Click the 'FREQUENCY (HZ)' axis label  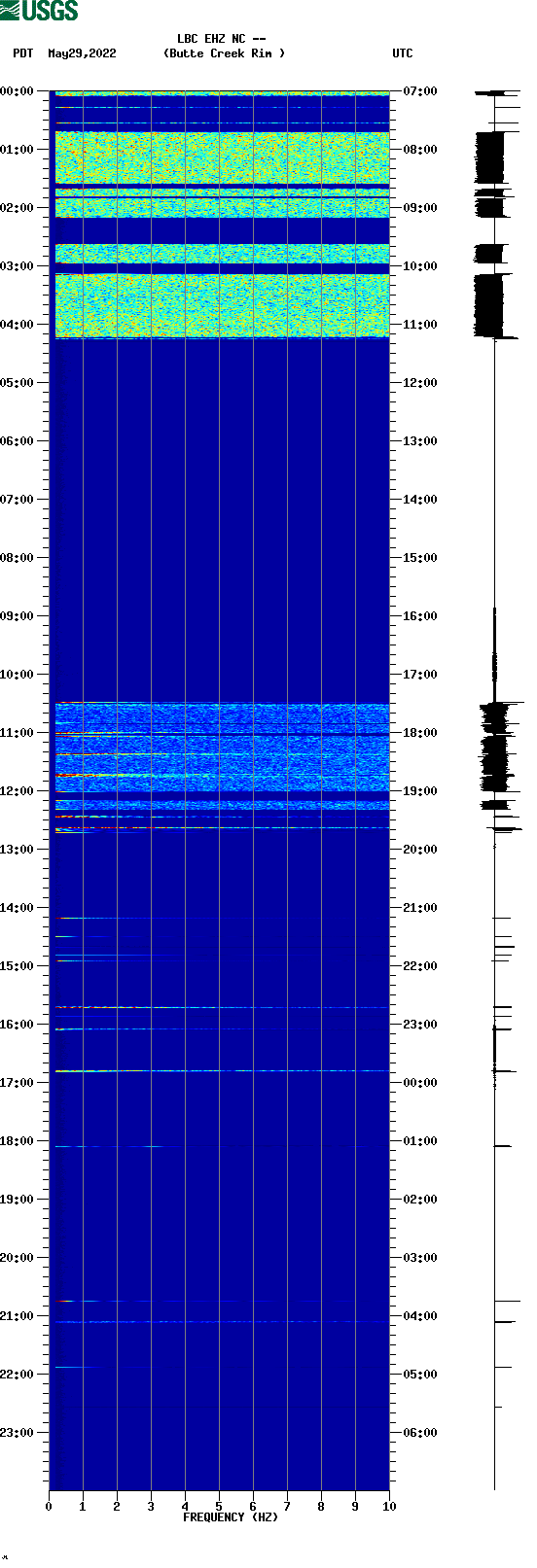(231, 1517)
